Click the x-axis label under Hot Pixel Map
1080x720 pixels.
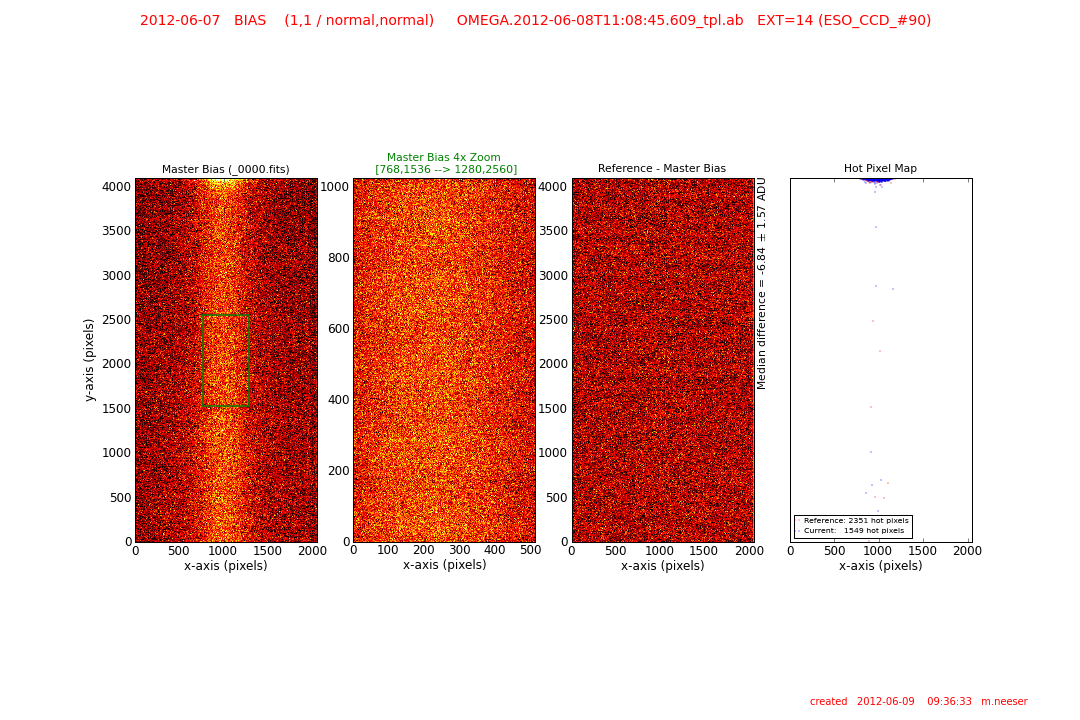point(880,566)
